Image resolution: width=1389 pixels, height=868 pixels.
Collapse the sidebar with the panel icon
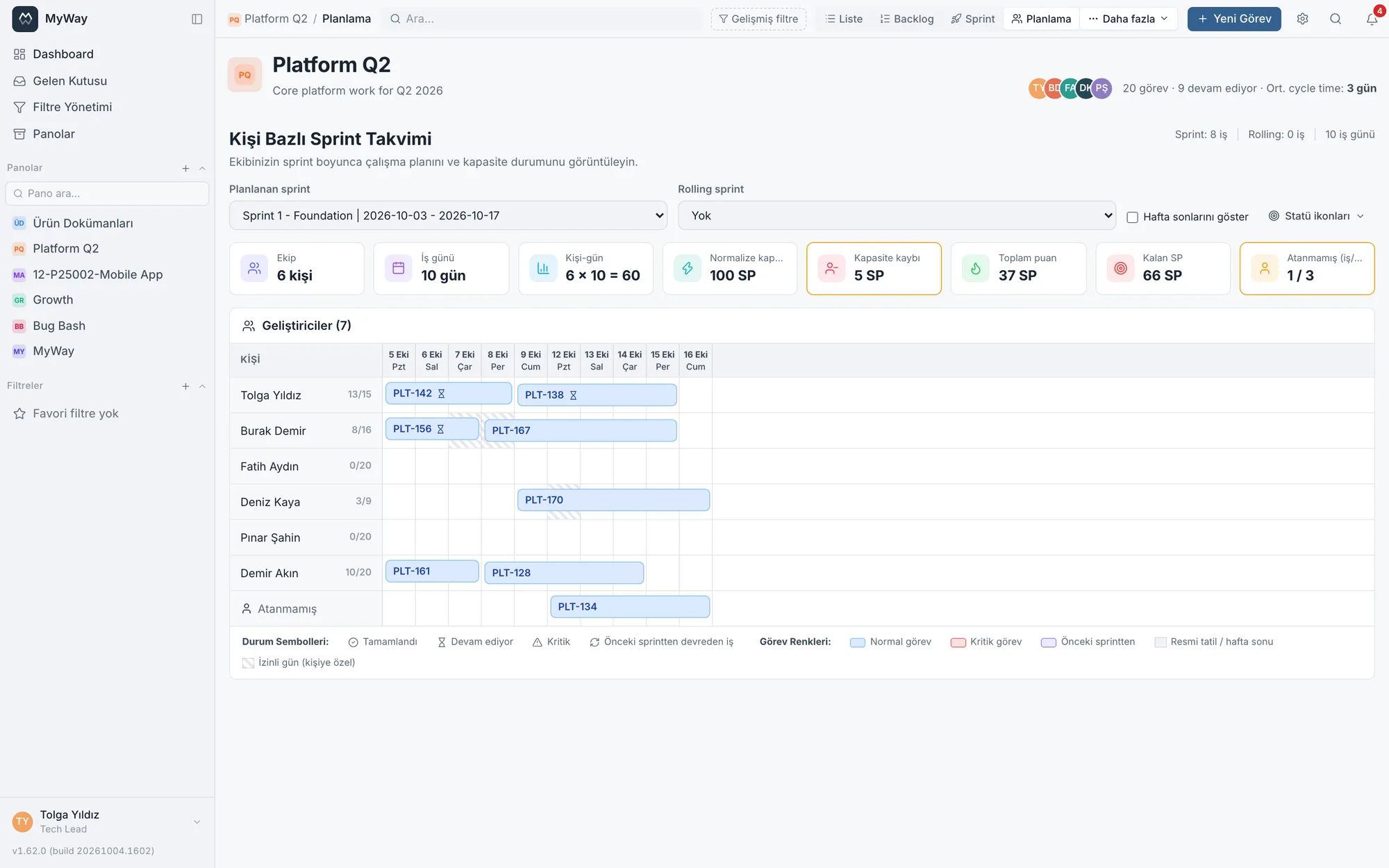pos(197,19)
